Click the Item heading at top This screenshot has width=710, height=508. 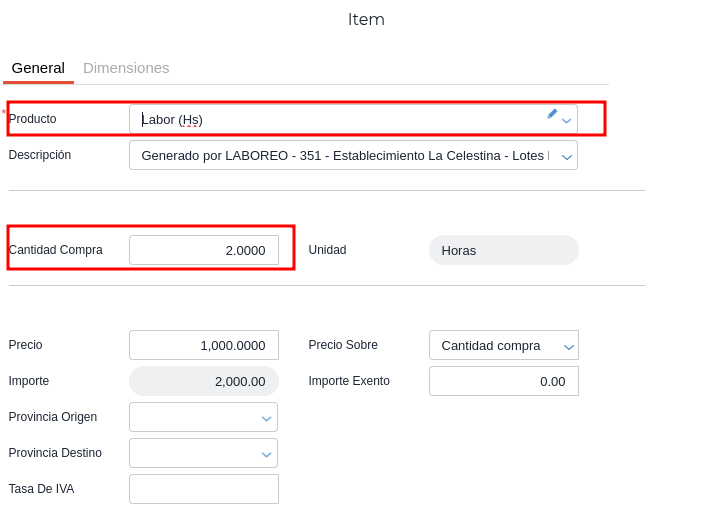[x=366, y=20]
